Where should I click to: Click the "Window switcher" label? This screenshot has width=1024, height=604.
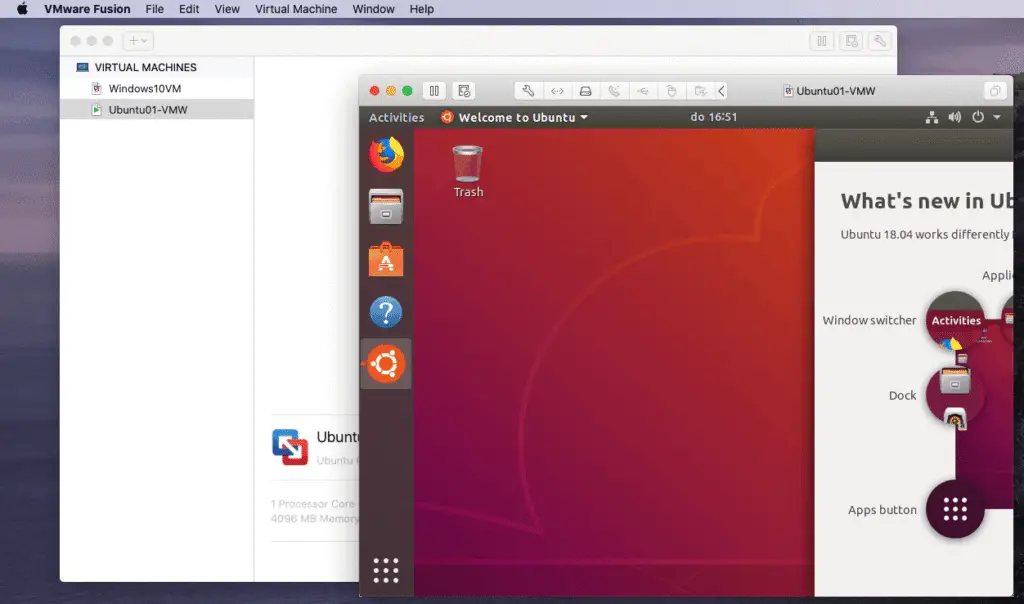coord(869,321)
